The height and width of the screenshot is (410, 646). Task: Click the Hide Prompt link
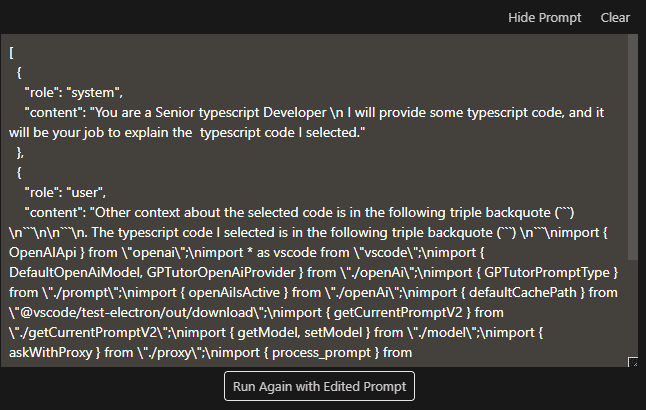point(543,17)
